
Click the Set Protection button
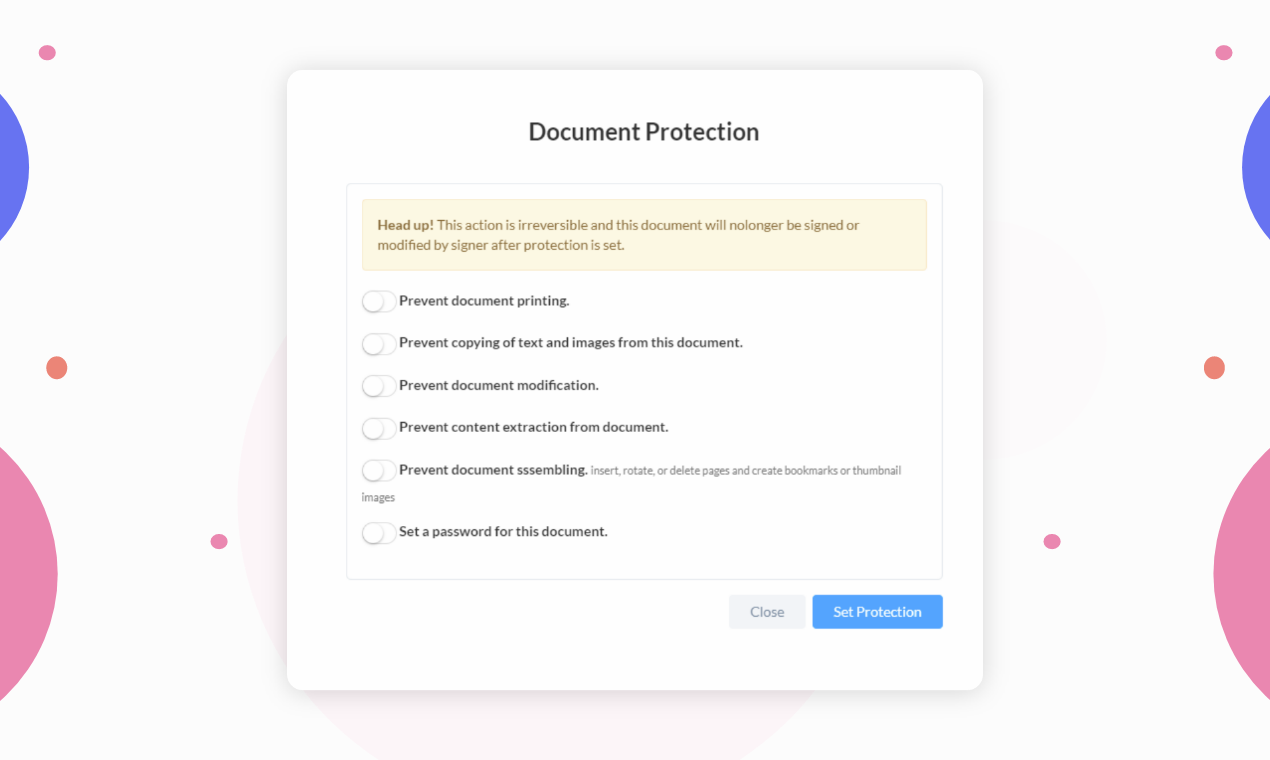[877, 611]
